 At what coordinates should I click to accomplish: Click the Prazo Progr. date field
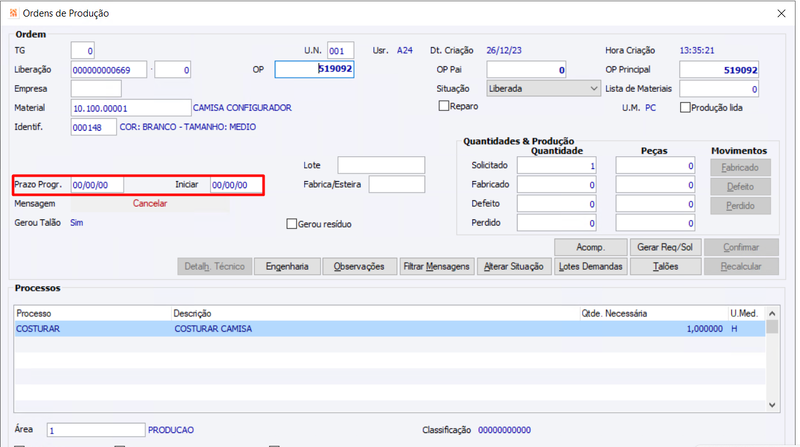(97, 185)
